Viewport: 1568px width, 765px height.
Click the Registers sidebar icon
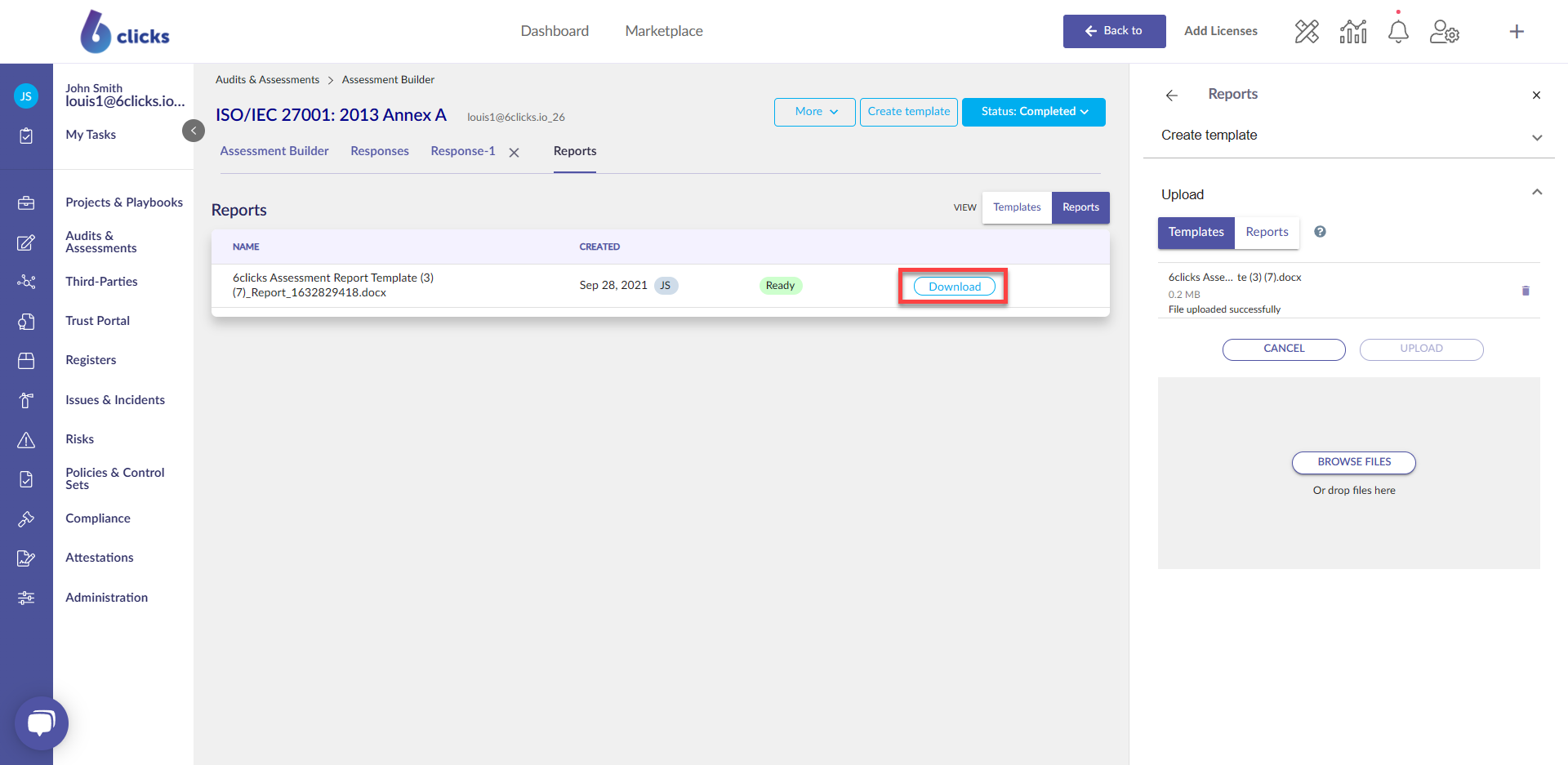coord(26,360)
